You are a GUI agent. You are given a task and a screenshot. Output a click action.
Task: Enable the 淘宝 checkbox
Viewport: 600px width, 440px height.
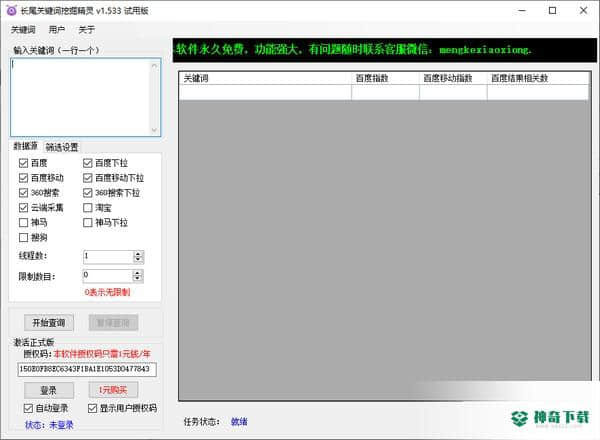[x=88, y=208]
